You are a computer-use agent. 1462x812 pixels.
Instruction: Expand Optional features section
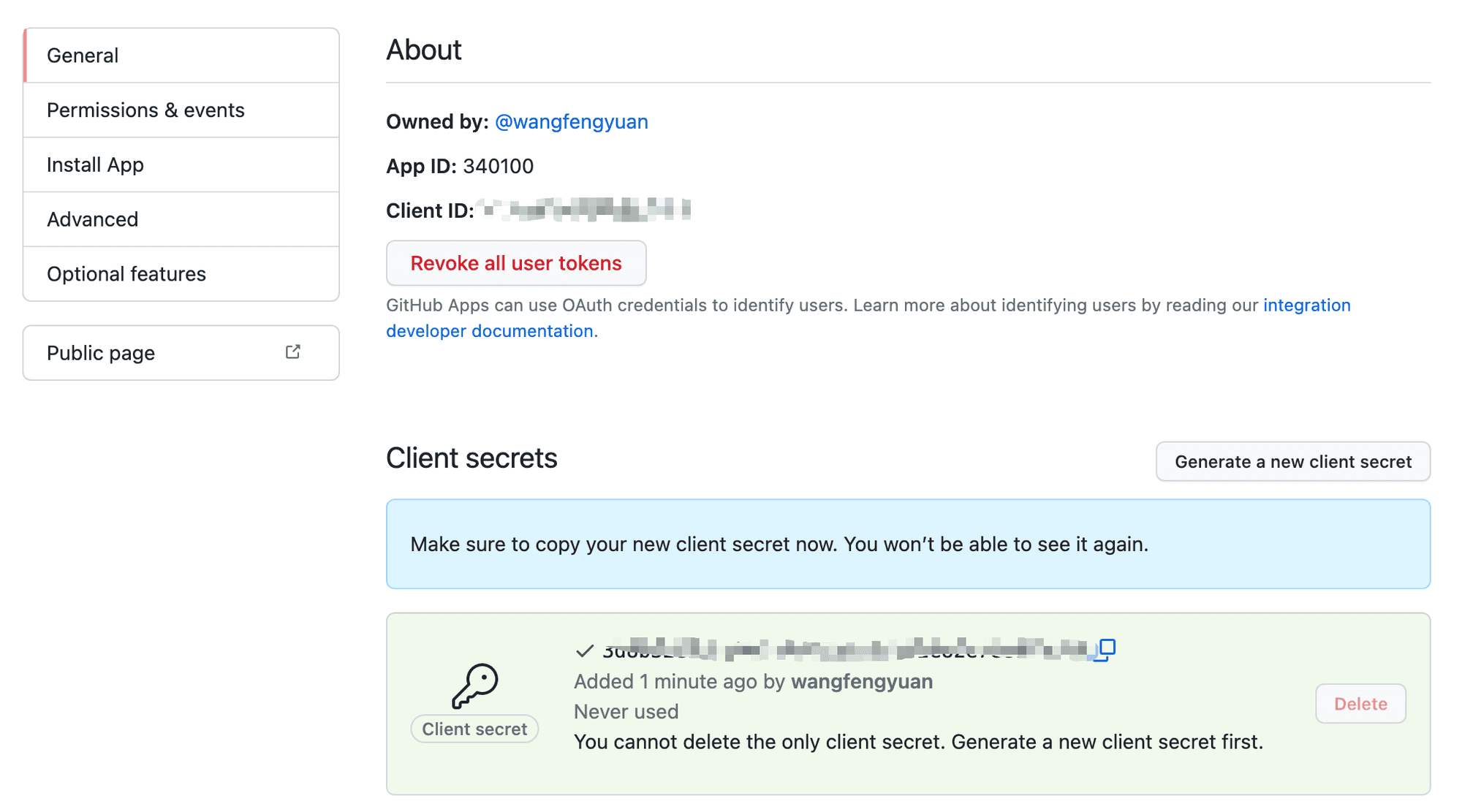point(127,274)
